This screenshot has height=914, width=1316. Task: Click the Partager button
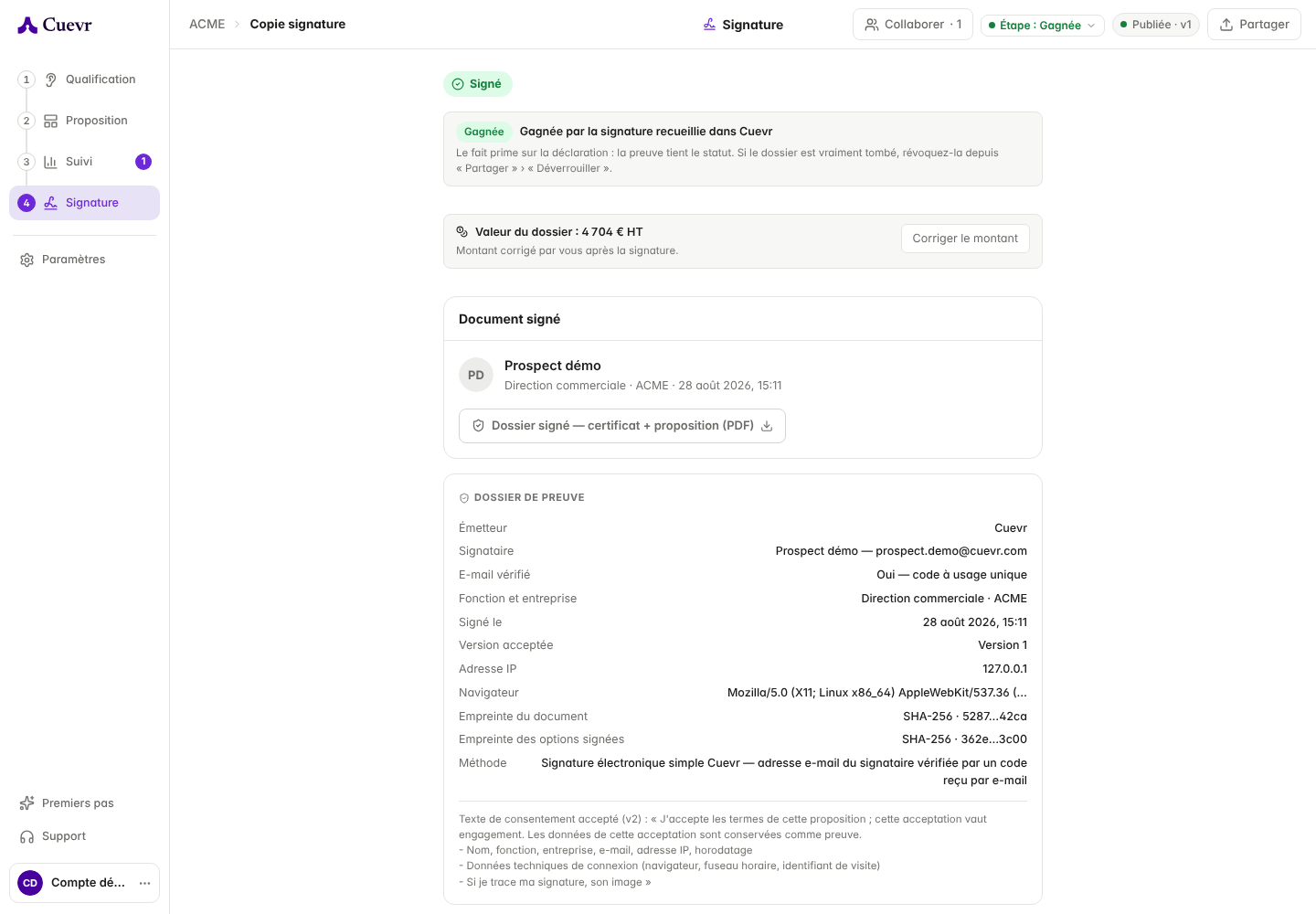pos(1254,25)
